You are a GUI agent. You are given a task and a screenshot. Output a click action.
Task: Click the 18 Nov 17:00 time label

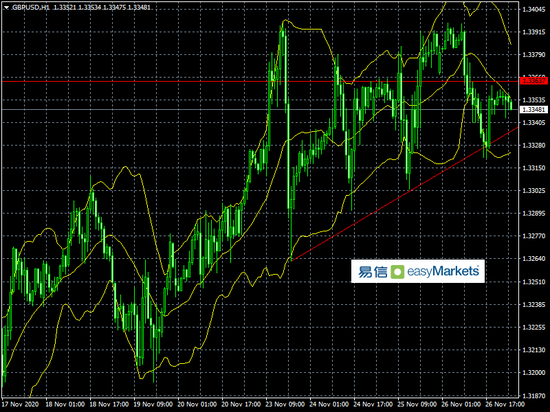(109, 404)
